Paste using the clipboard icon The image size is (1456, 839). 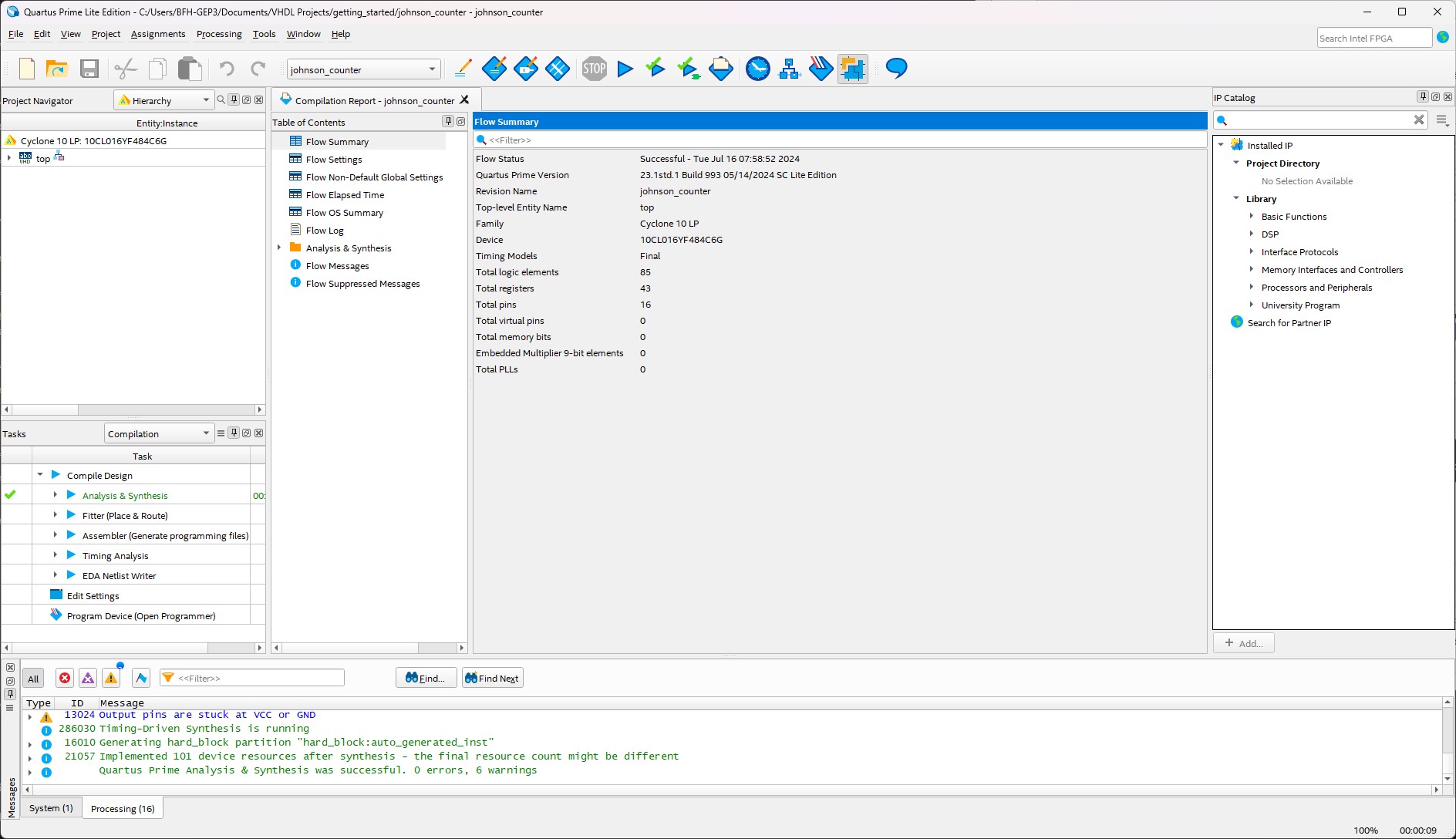pyautogui.click(x=190, y=69)
